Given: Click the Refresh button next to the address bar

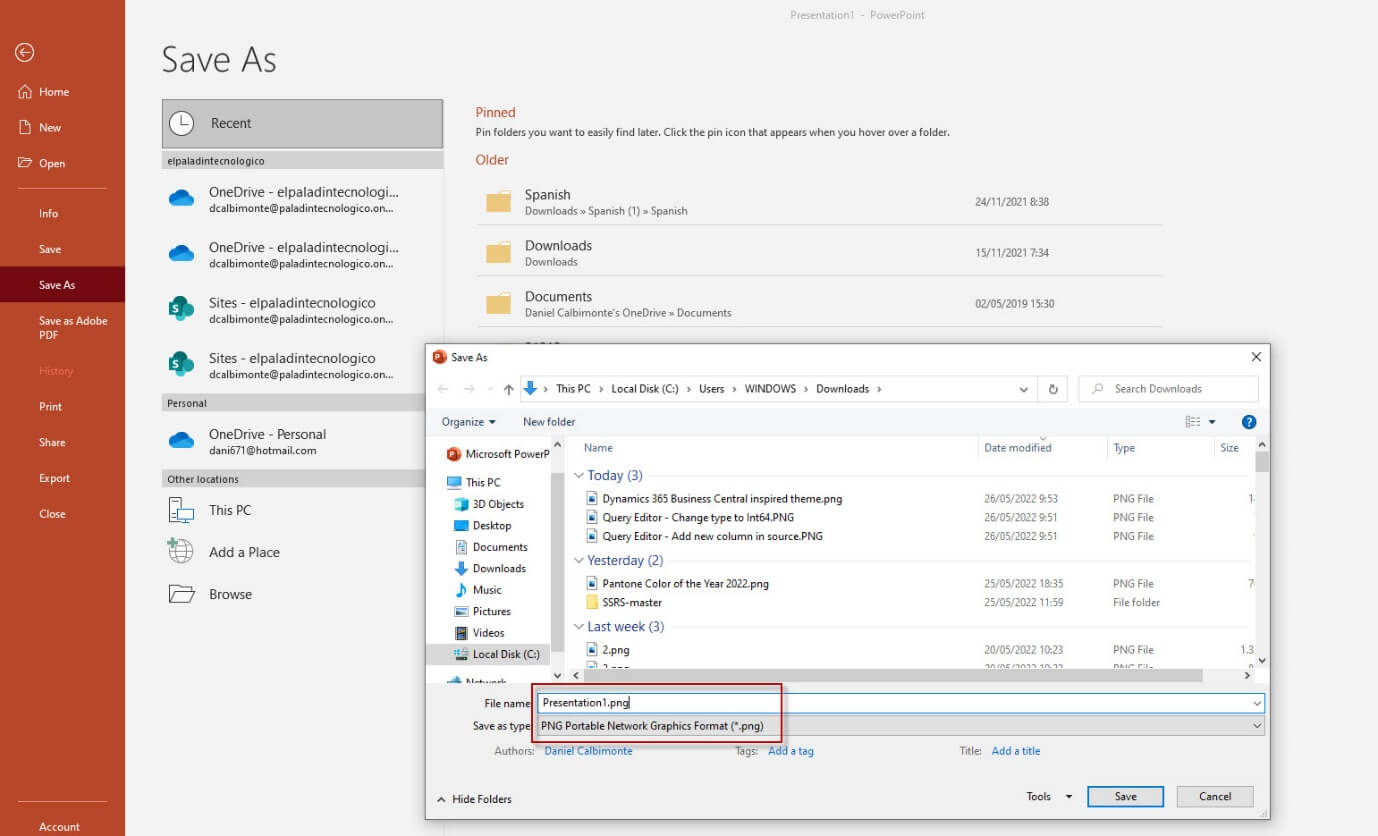Looking at the screenshot, I should coord(1053,389).
